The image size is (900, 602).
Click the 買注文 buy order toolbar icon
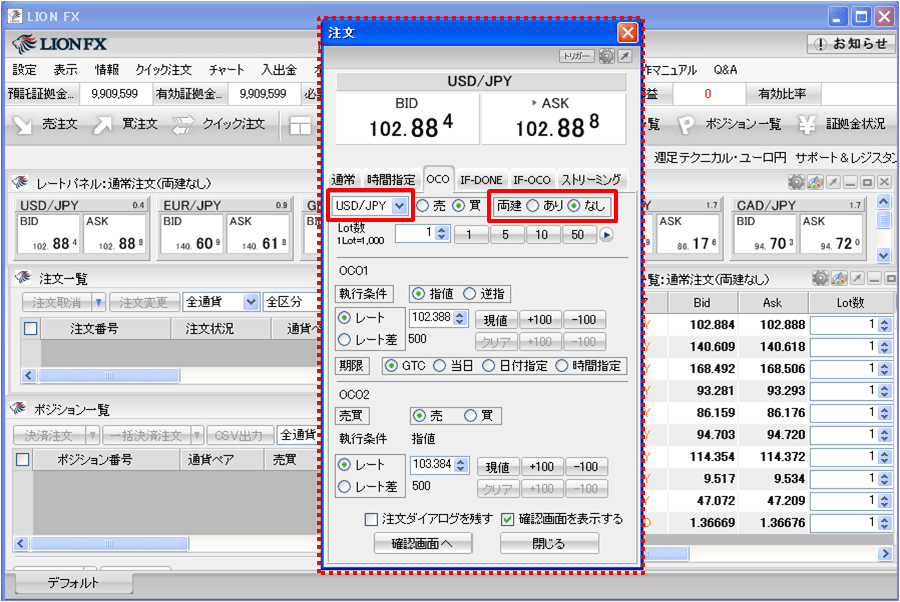(x=103, y=125)
